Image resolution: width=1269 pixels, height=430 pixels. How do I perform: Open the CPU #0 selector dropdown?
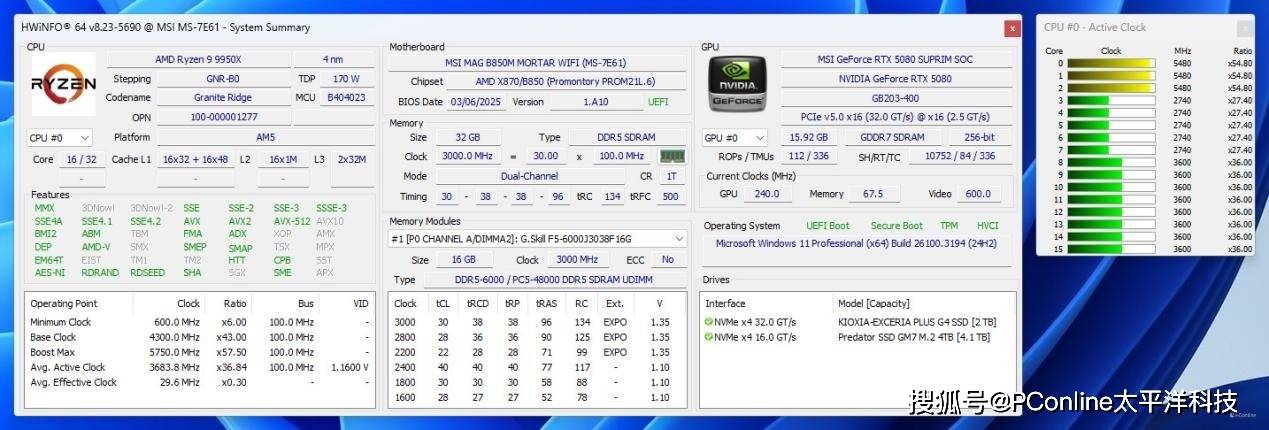(x=59, y=138)
